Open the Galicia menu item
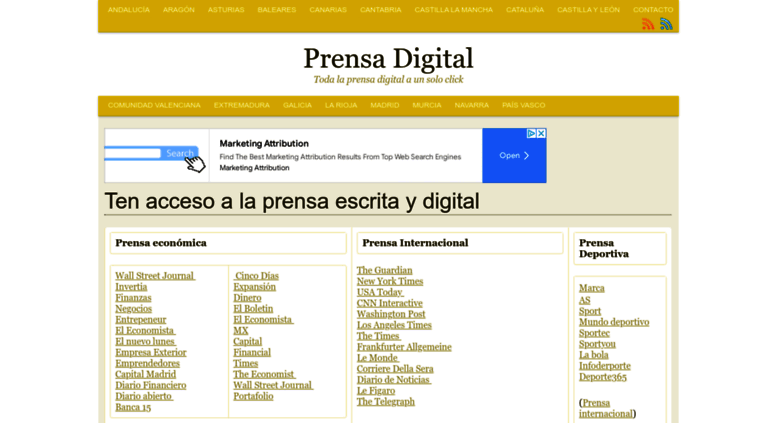 [x=297, y=105]
